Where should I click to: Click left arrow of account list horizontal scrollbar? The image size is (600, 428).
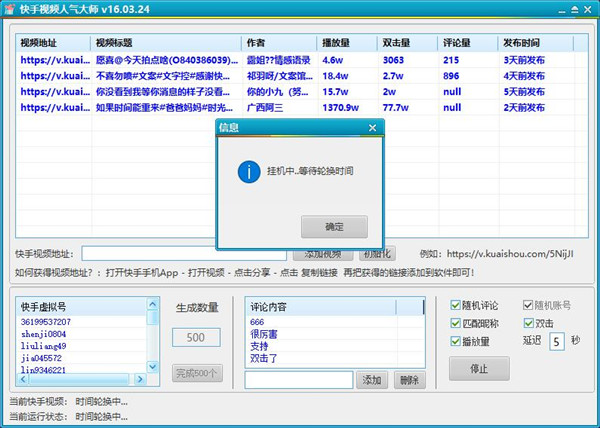coord(23,379)
